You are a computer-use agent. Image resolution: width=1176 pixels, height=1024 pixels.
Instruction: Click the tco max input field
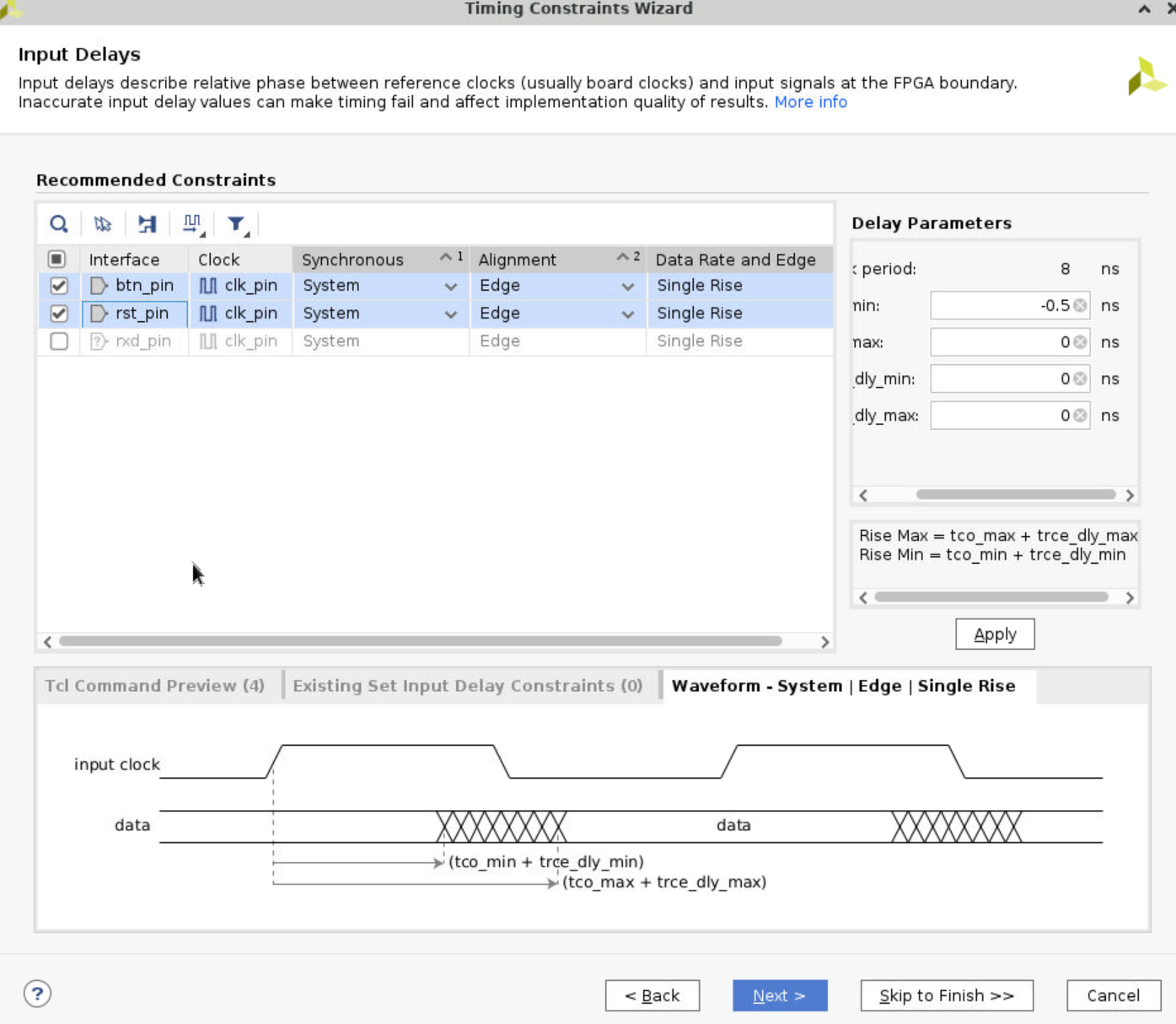coord(1010,342)
